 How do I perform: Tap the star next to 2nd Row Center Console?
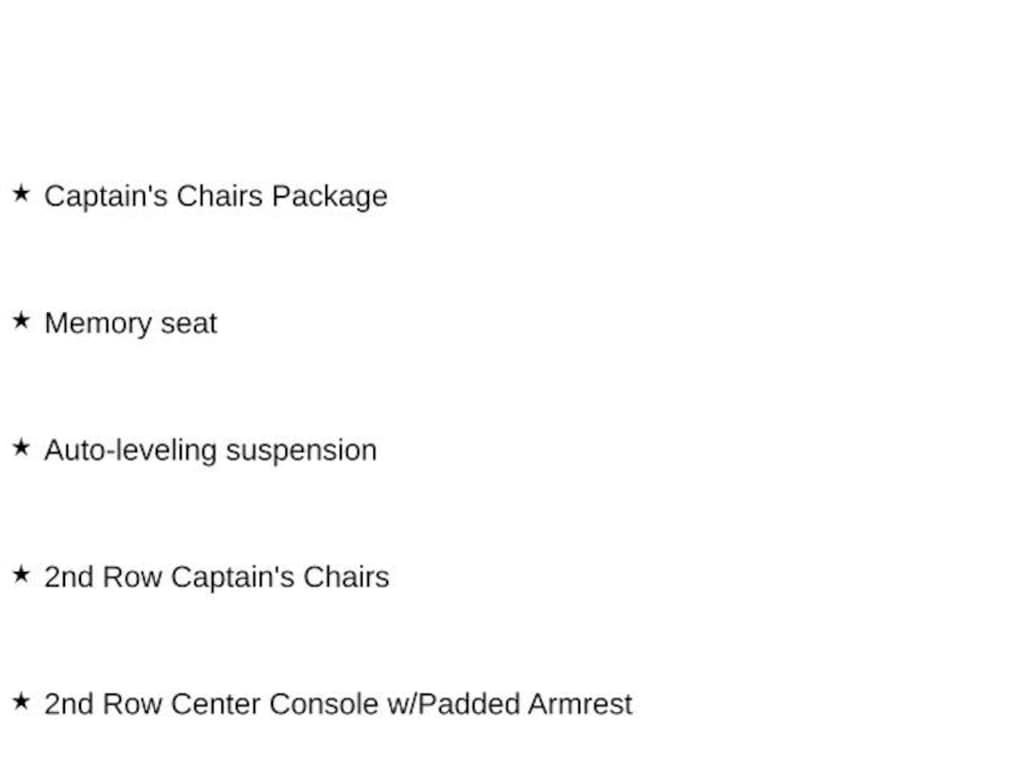tap(22, 701)
